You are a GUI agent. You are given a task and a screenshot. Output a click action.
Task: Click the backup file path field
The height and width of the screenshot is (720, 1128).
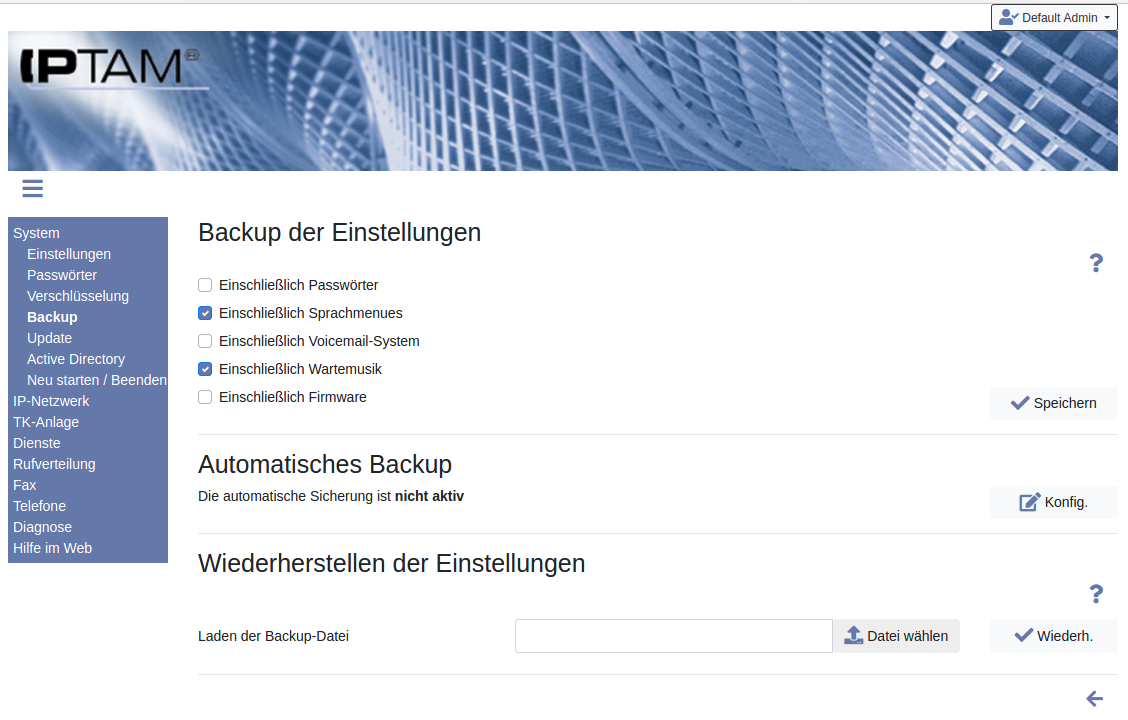click(x=673, y=636)
